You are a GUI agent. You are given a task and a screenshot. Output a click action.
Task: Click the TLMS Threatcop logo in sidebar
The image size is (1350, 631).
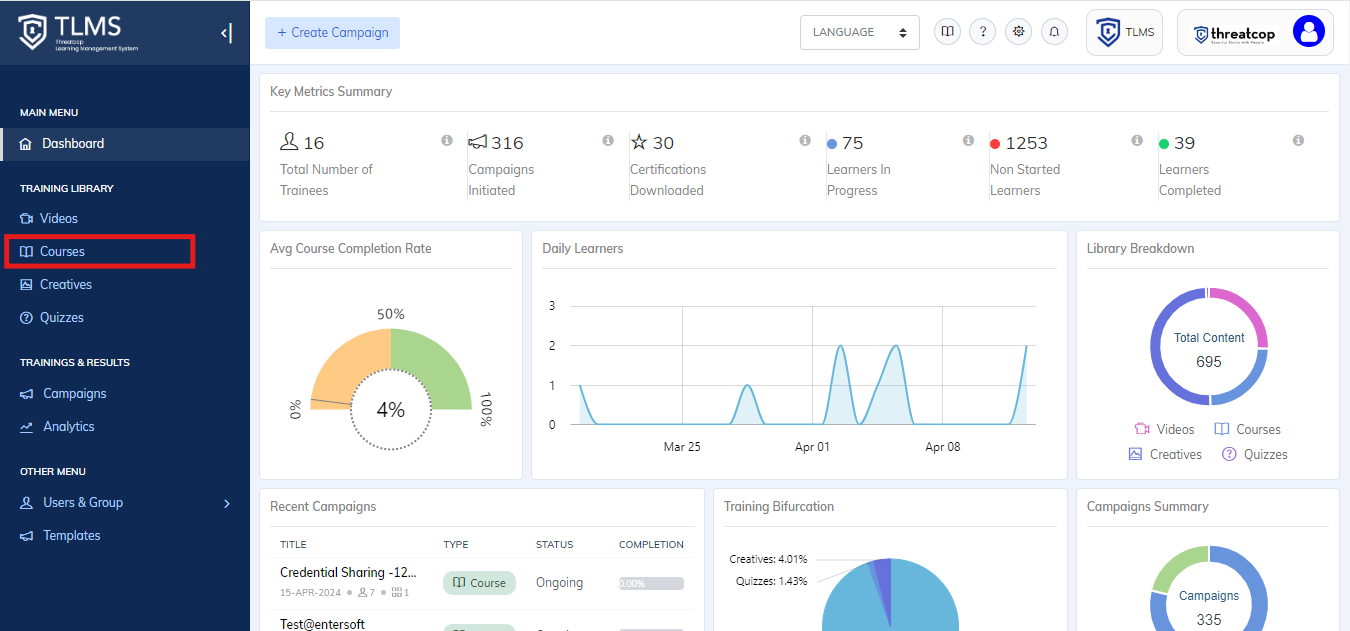point(78,32)
